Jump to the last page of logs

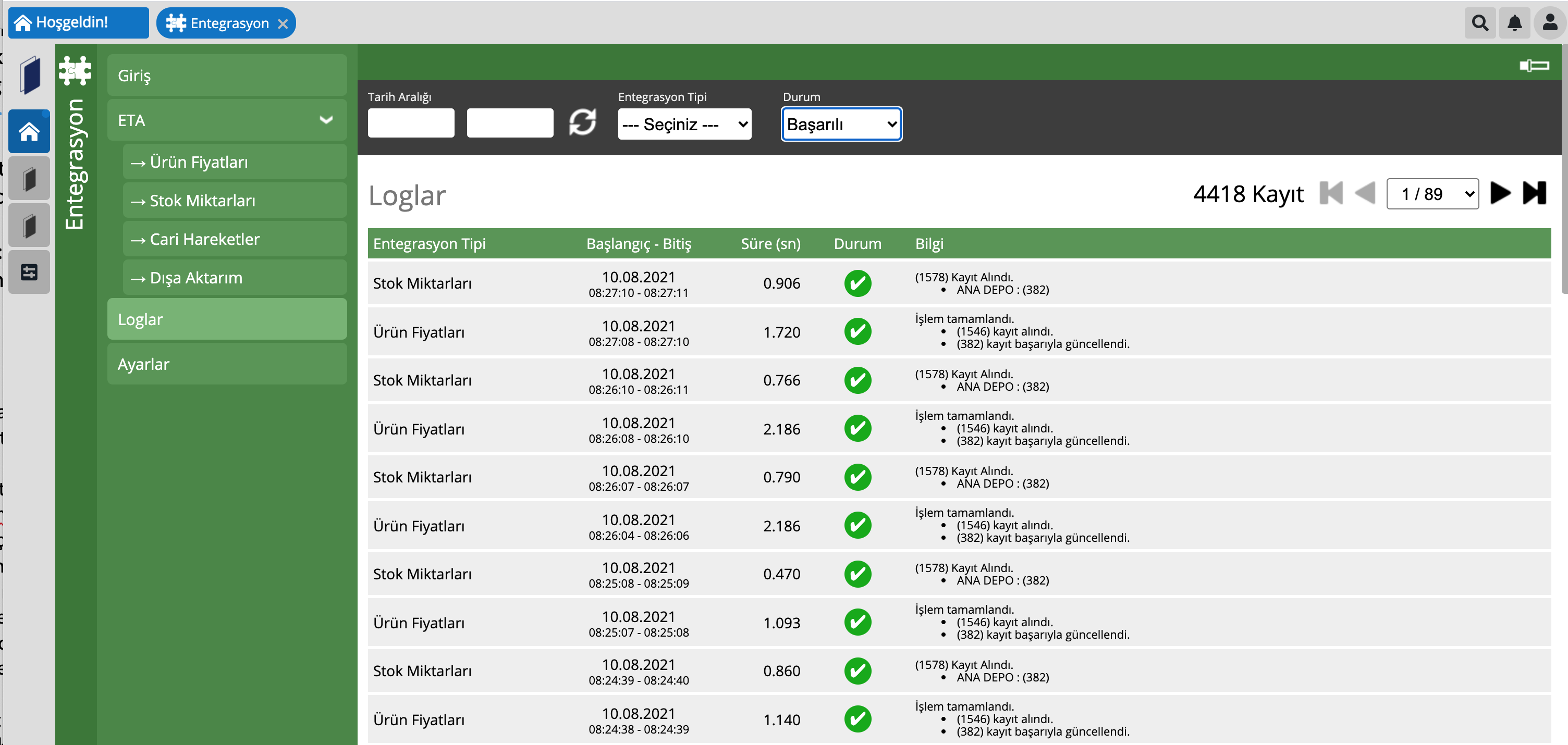pos(1535,193)
